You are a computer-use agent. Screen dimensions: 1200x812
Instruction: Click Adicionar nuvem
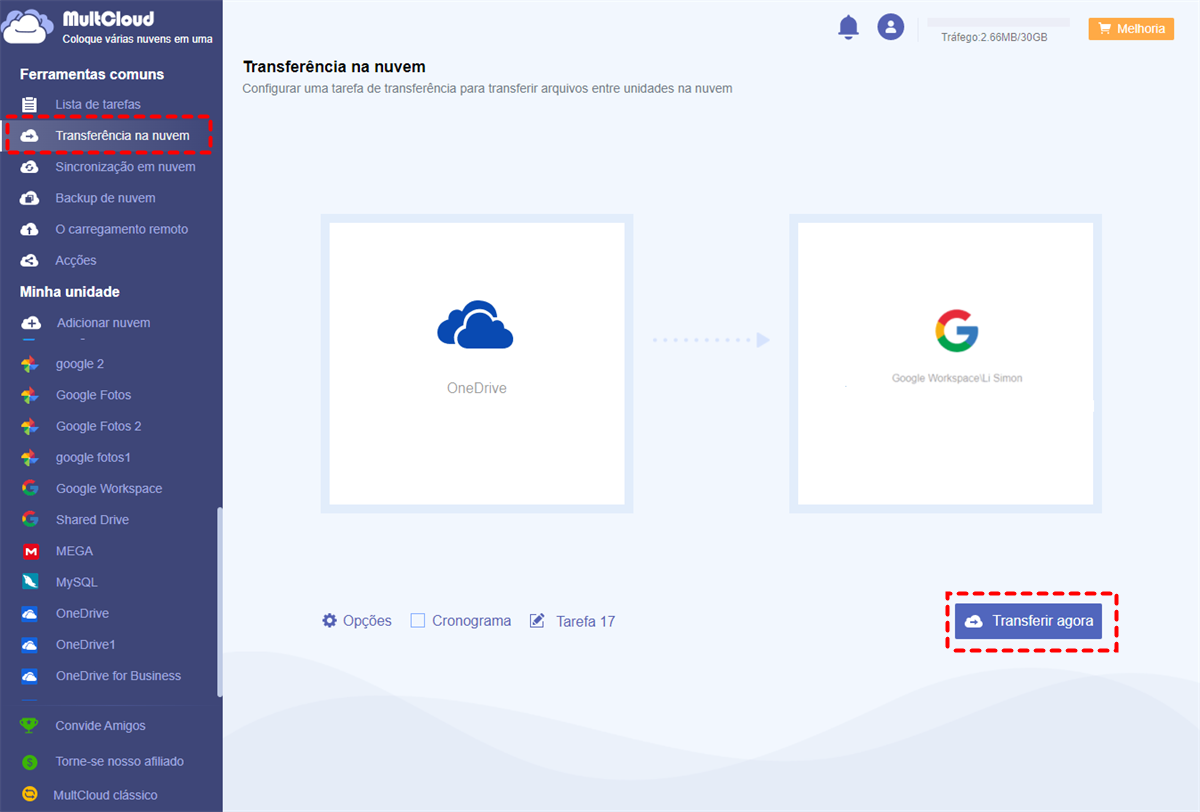pyautogui.click(x=103, y=323)
